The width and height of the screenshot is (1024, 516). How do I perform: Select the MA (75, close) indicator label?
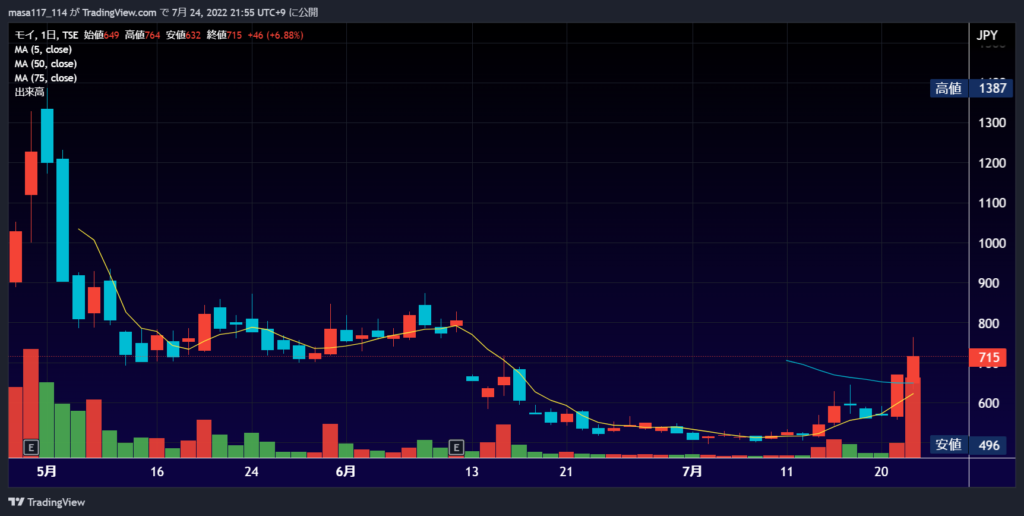point(46,78)
